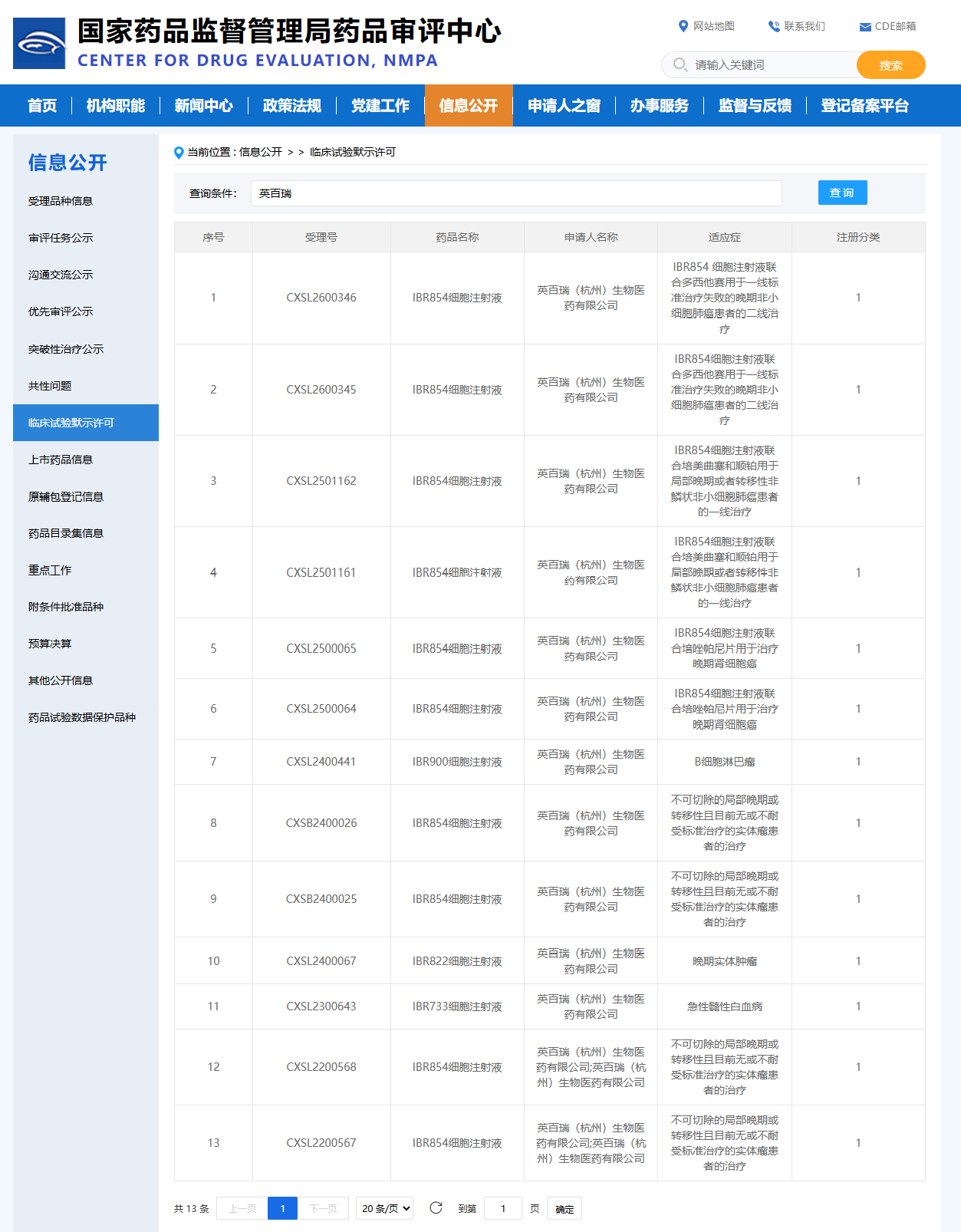Click the 急性髓性白血病 indication cell

click(725, 1006)
